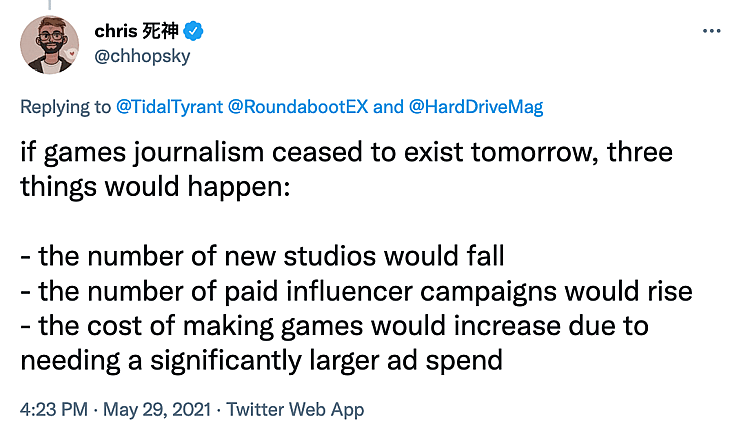Click the "Replying to" label
Image resolution: width=750 pixels, height=433 pixels.
click(68, 107)
